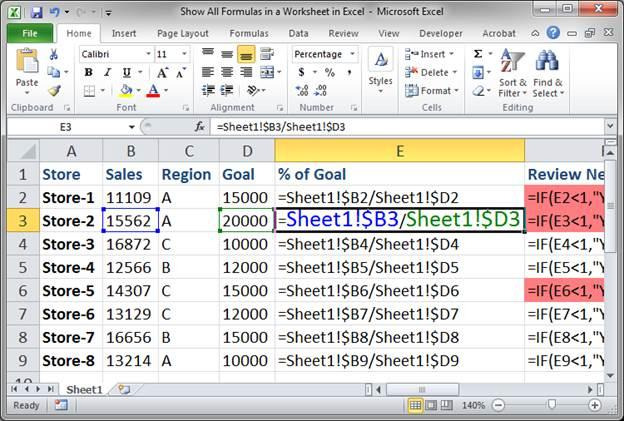Click Increase Decimal icon
The image size is (624, 421).
(x=302, y=91)
